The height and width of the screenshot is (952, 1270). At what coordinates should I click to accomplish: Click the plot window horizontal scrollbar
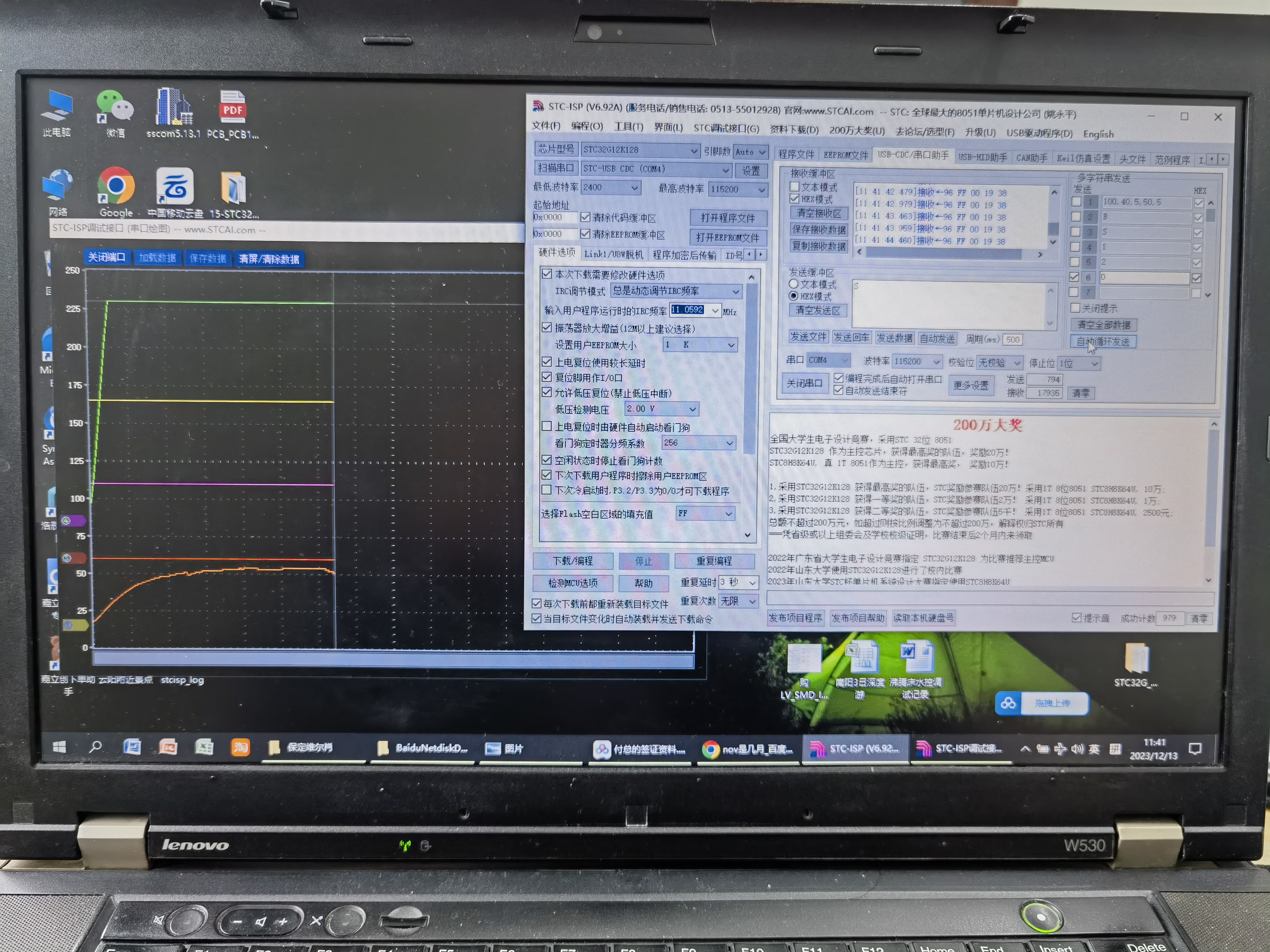point(393,659)
